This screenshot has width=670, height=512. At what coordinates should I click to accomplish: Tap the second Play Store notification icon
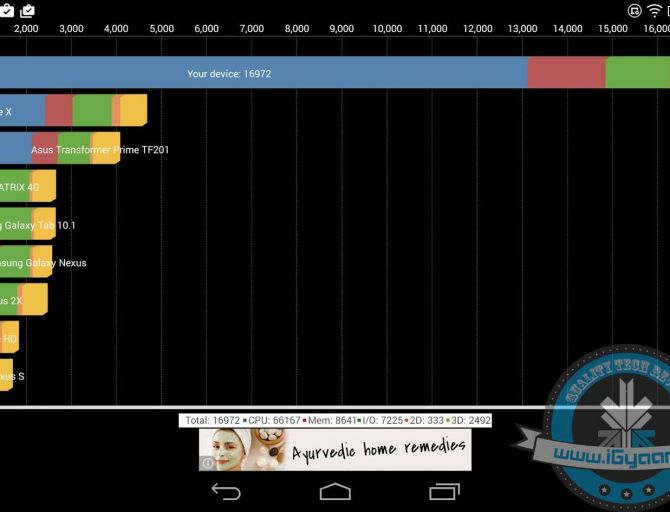pos(27,10)
